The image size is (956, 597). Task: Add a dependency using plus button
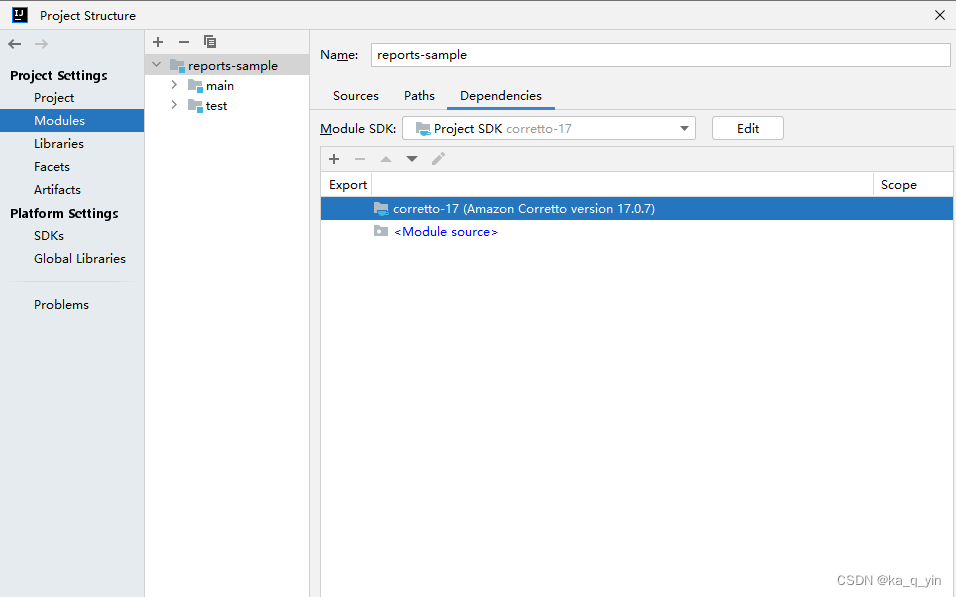point(334,159)
